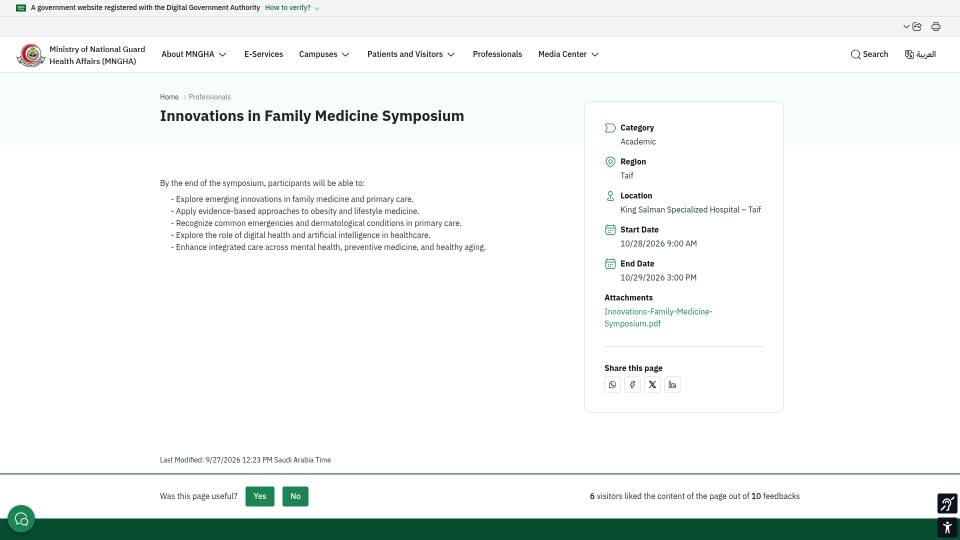Click the end date value 10/29/2026 3:00 PM
This screenshot has width=960, height=540.
[658, 278]
